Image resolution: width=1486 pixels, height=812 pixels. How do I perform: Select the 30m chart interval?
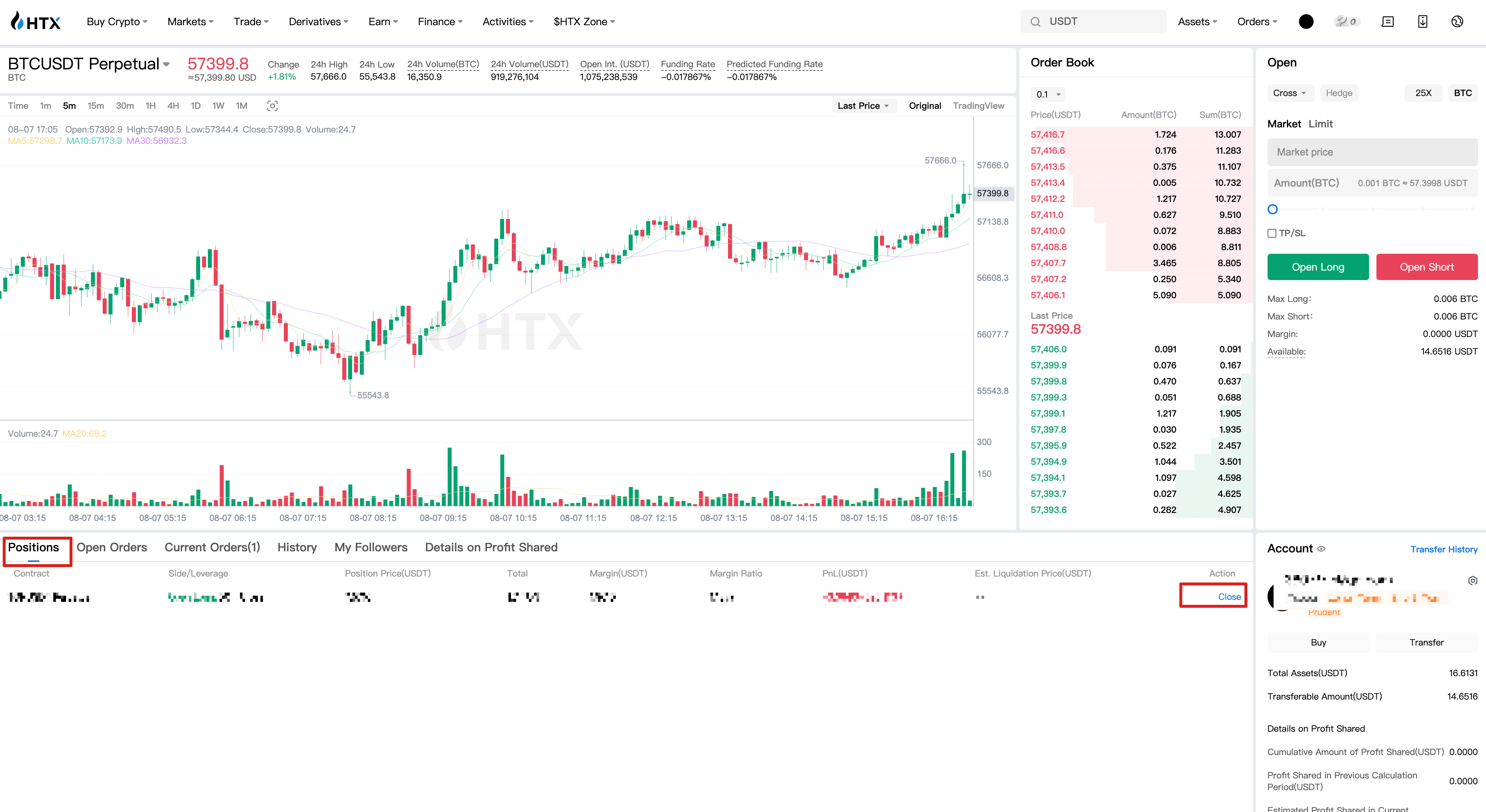click(x=125, y=106)
